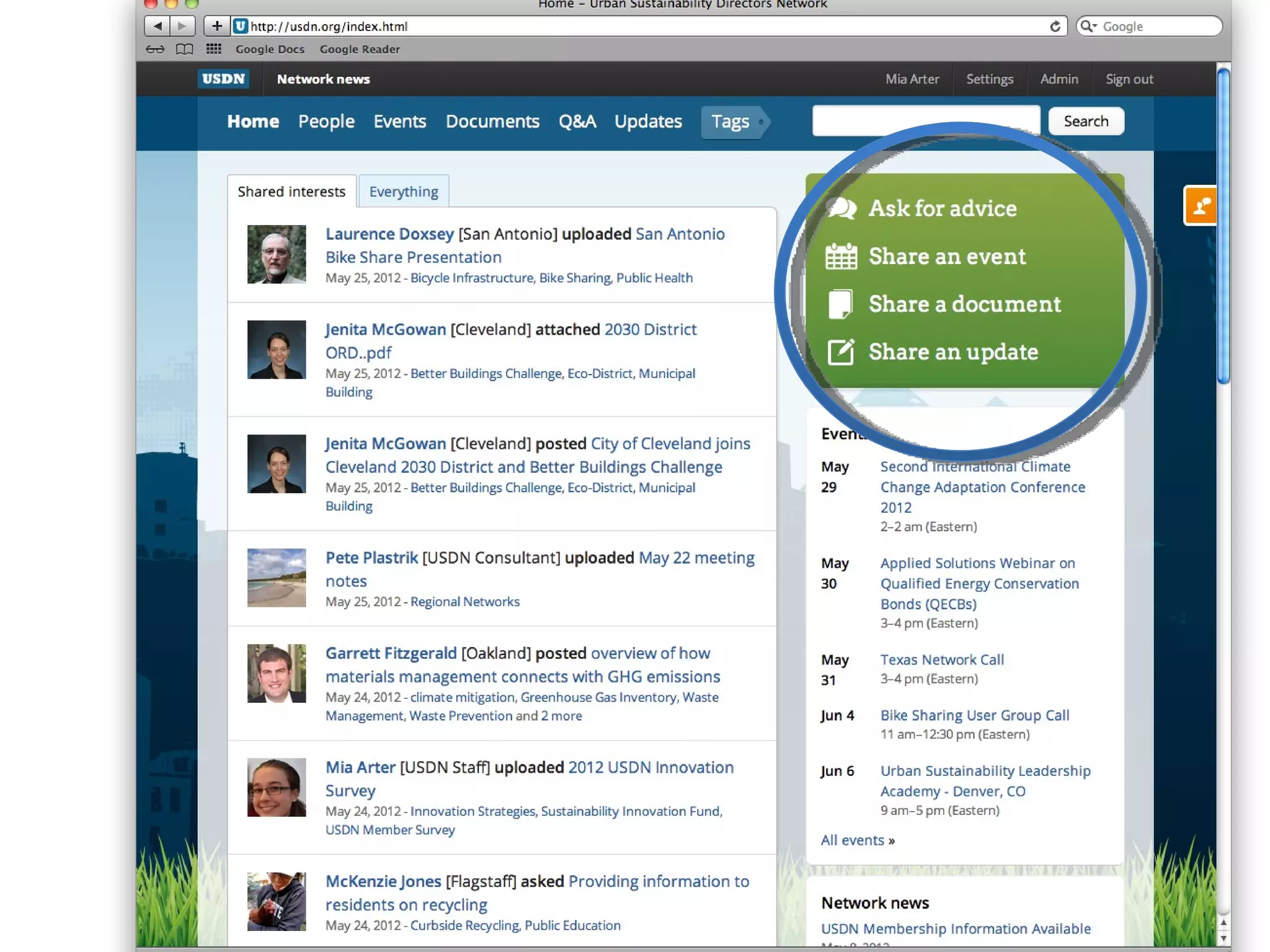Click the Share an update pencil icon

pos(841,352)
